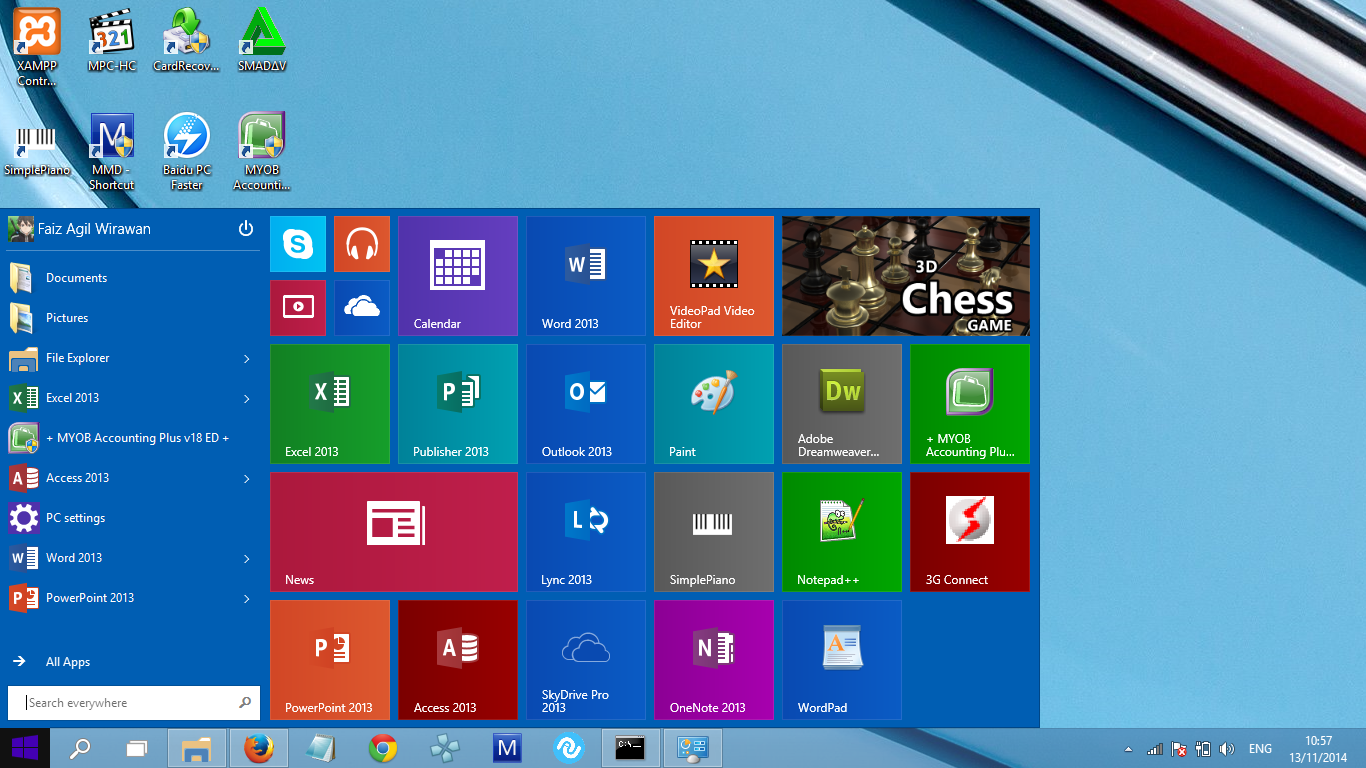Viewport: 1366px width, 768px height.
Task: Open the 3D Chess Game tile
Action: (x=906, y=276)
